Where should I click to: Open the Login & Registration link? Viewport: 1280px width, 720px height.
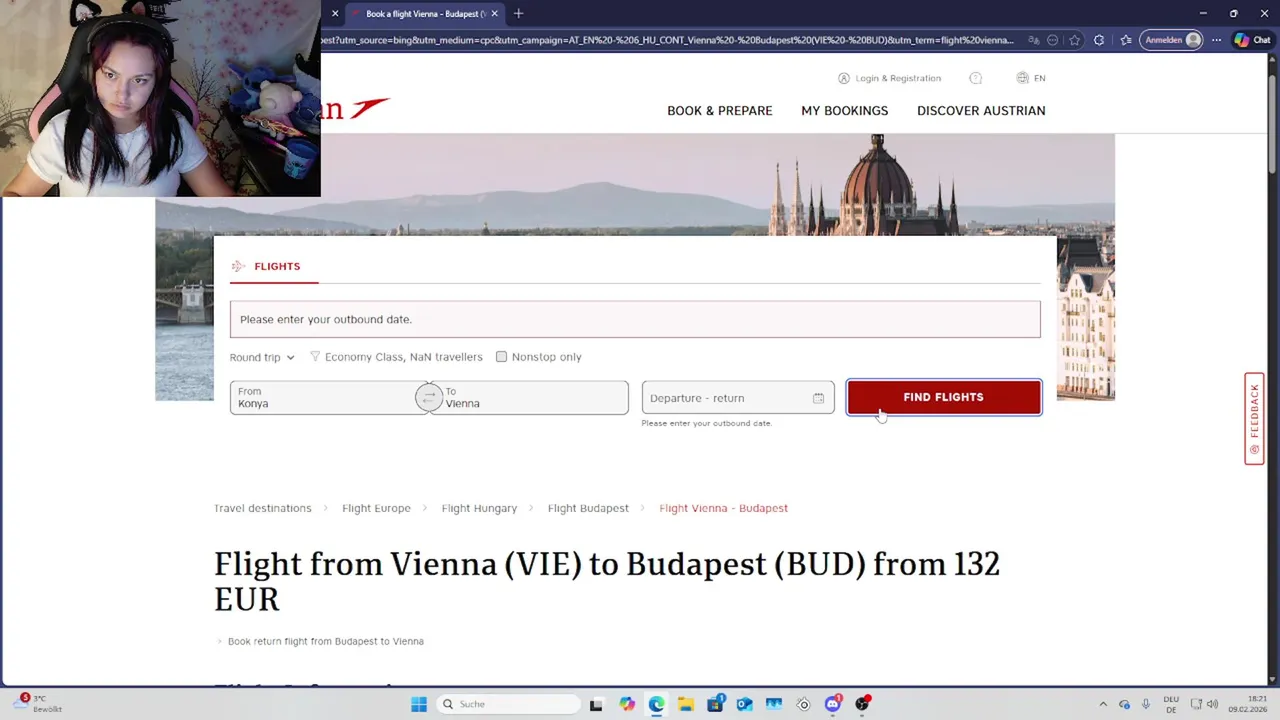(x=897, y=78)
